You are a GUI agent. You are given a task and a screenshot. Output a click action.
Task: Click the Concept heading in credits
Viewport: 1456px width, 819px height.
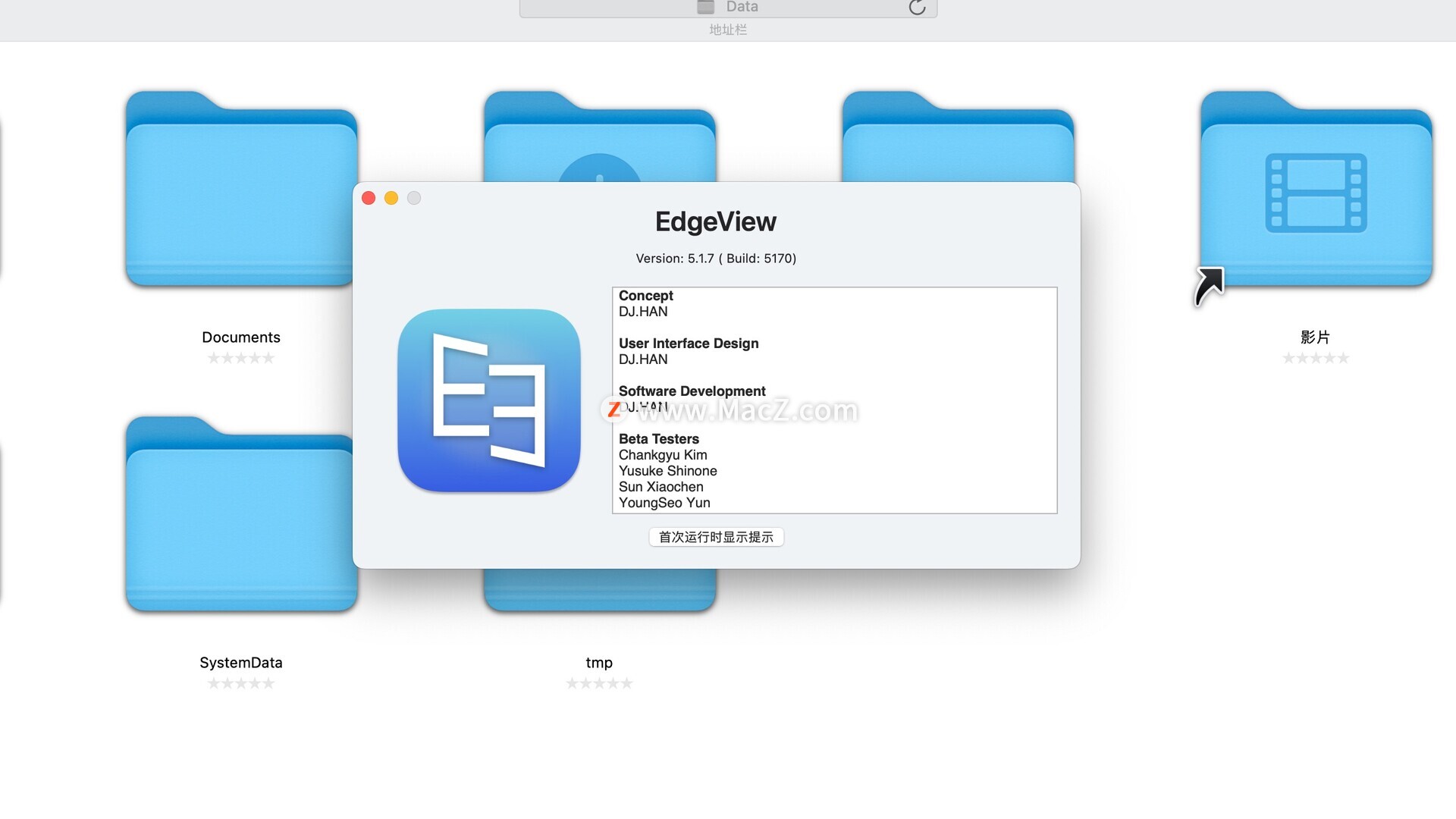click(x=646, y=296)
